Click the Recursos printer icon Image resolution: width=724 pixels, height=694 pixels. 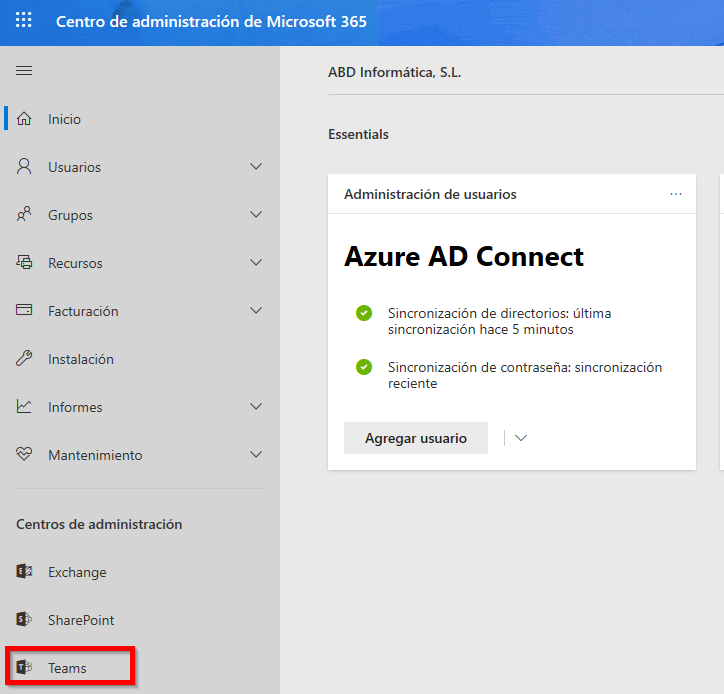24,262
